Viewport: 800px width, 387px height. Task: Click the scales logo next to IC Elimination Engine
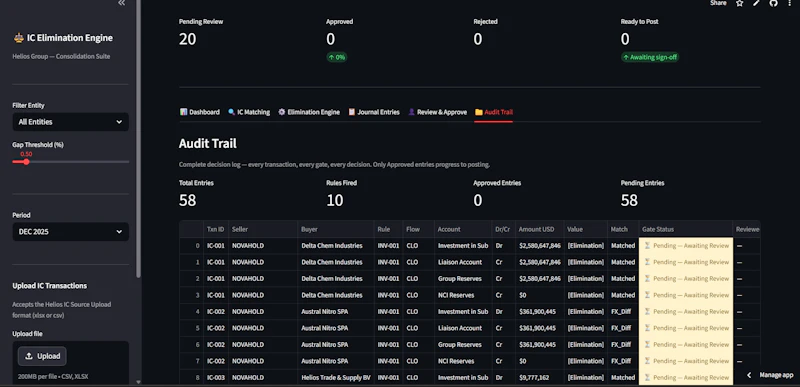(x=18, y=38)
